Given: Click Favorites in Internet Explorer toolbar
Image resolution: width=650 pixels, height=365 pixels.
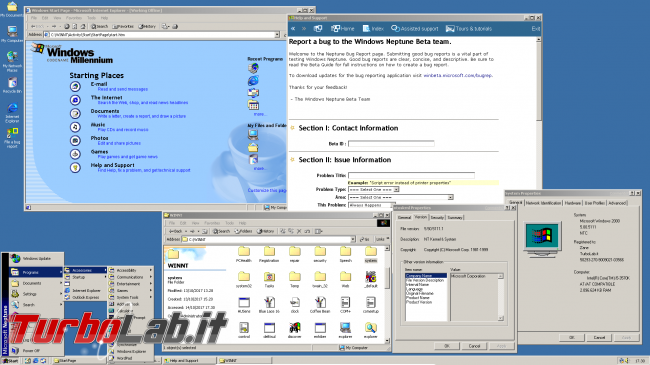Looking at the screenshot, I should (123, 27).
